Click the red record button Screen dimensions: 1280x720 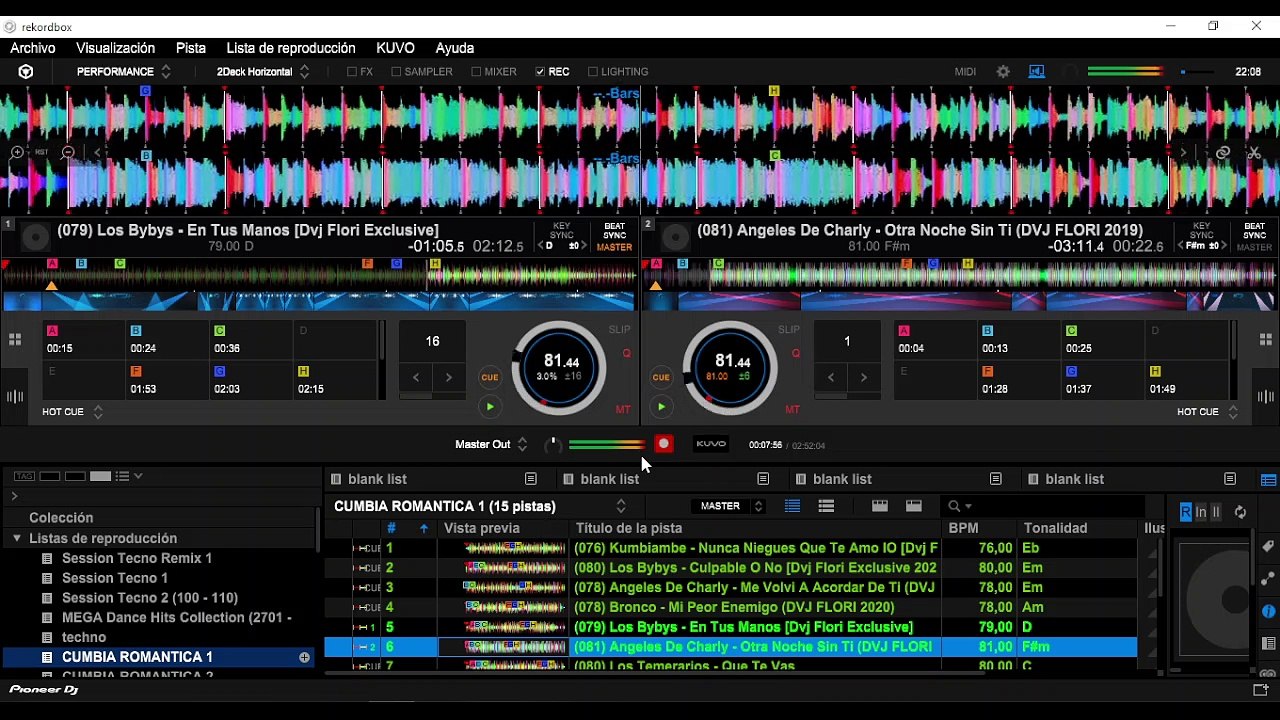(x=663, y=444)
